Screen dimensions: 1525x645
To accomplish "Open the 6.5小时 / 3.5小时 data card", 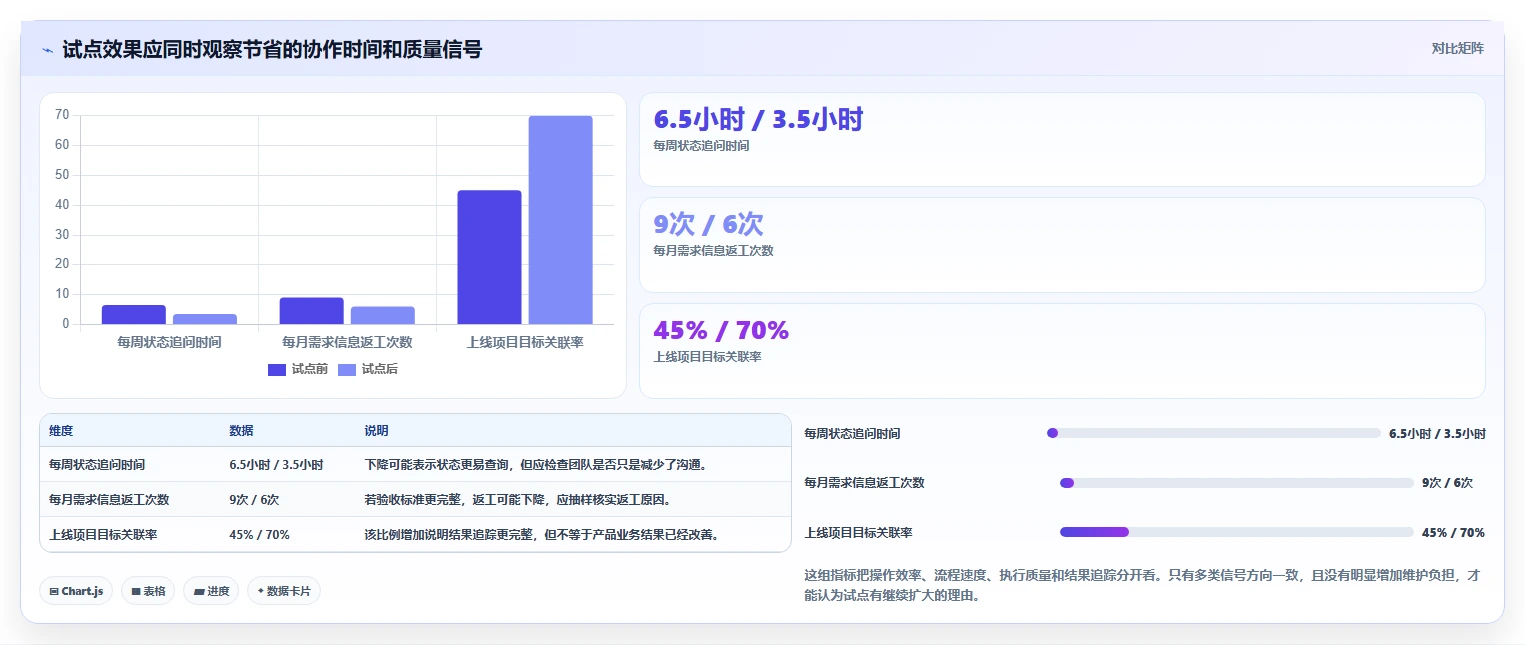I will pyautogui.click(x=1062, y=139).
